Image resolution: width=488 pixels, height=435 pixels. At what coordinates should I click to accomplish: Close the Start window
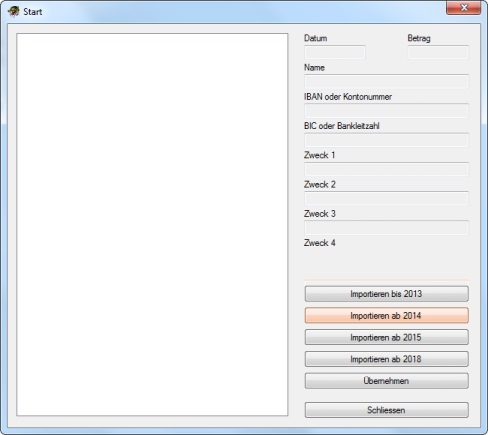point(464,8)
